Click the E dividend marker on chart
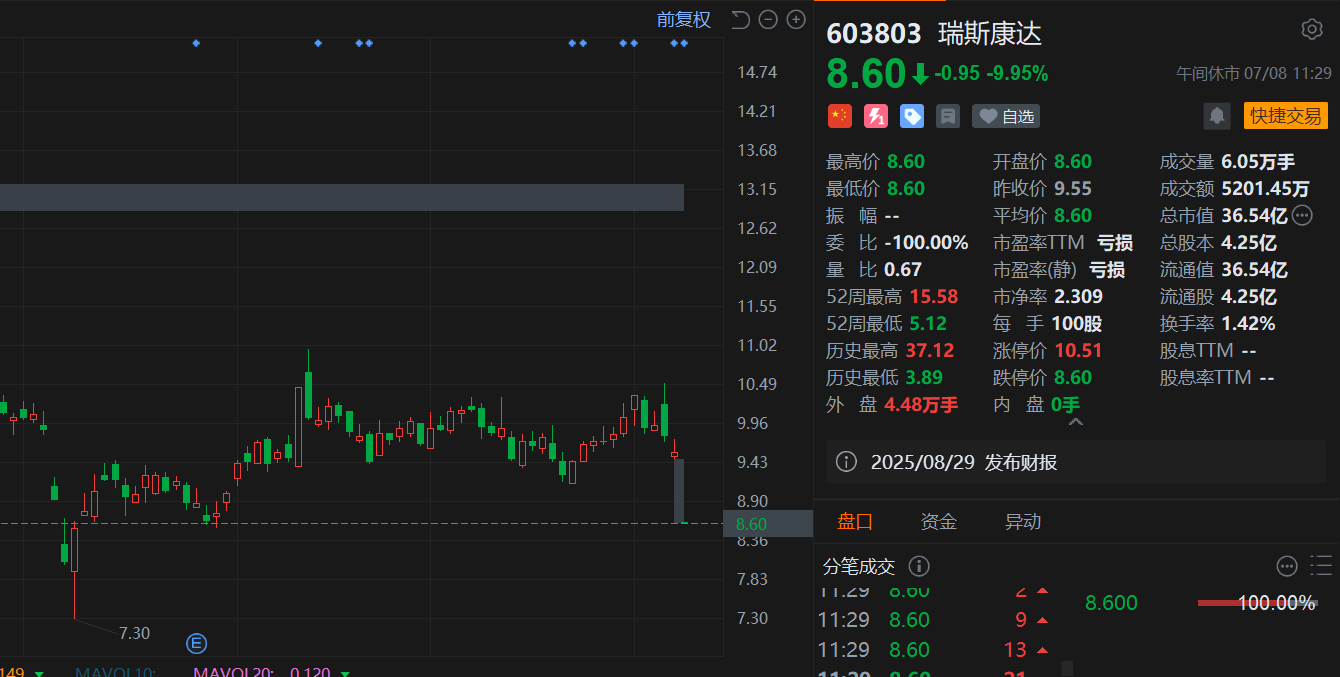Image resolution: width=1340 pixels, height=677 pixels. [x=196, y=644]
